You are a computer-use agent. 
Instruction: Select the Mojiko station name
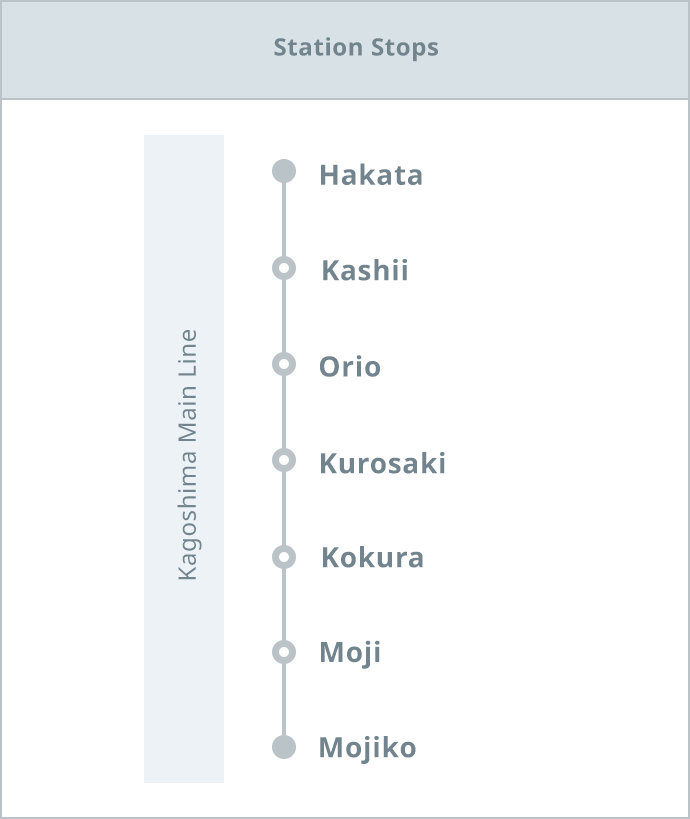[x=367, y=748]
